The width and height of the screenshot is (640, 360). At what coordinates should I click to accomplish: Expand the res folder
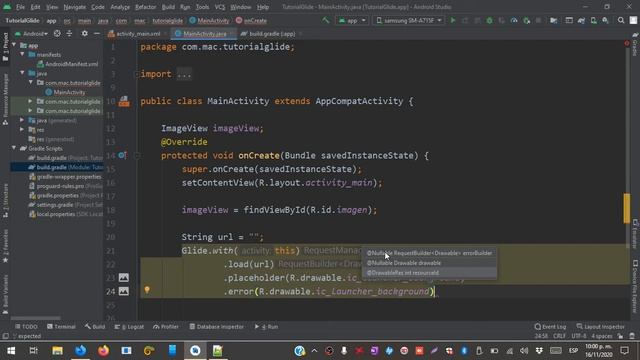point(22,129)
